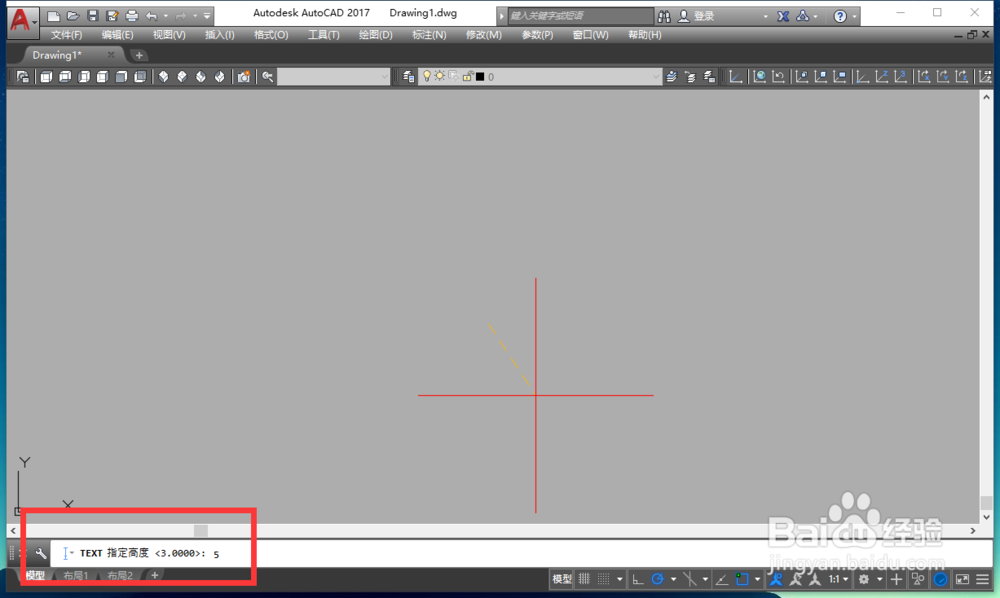Viewport: 1000px width, 598px height.
Task: Toggle Ortho mode in status bar
Action: [638, 580]
